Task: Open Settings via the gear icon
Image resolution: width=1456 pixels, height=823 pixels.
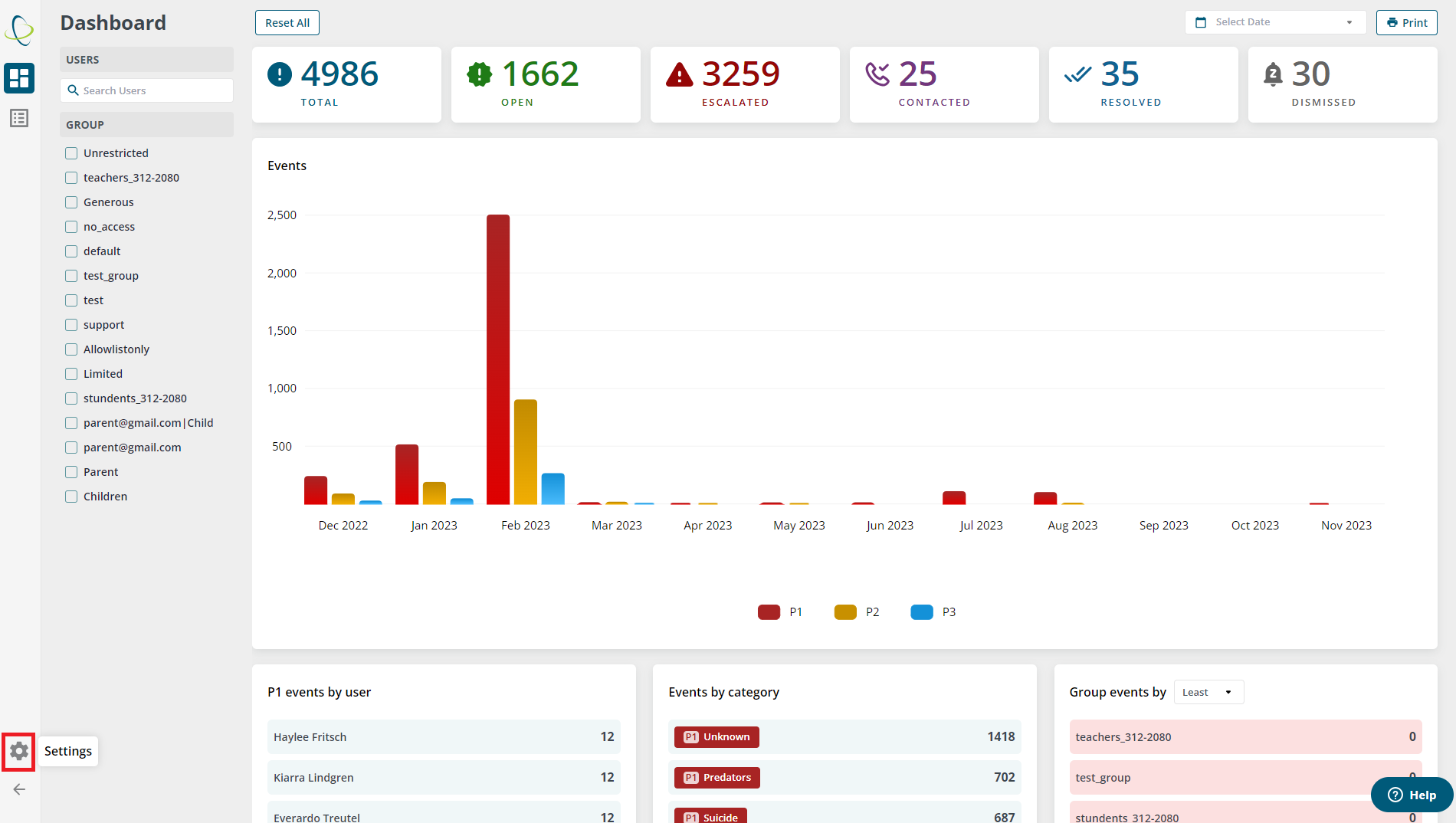Action: click(18, 751)
